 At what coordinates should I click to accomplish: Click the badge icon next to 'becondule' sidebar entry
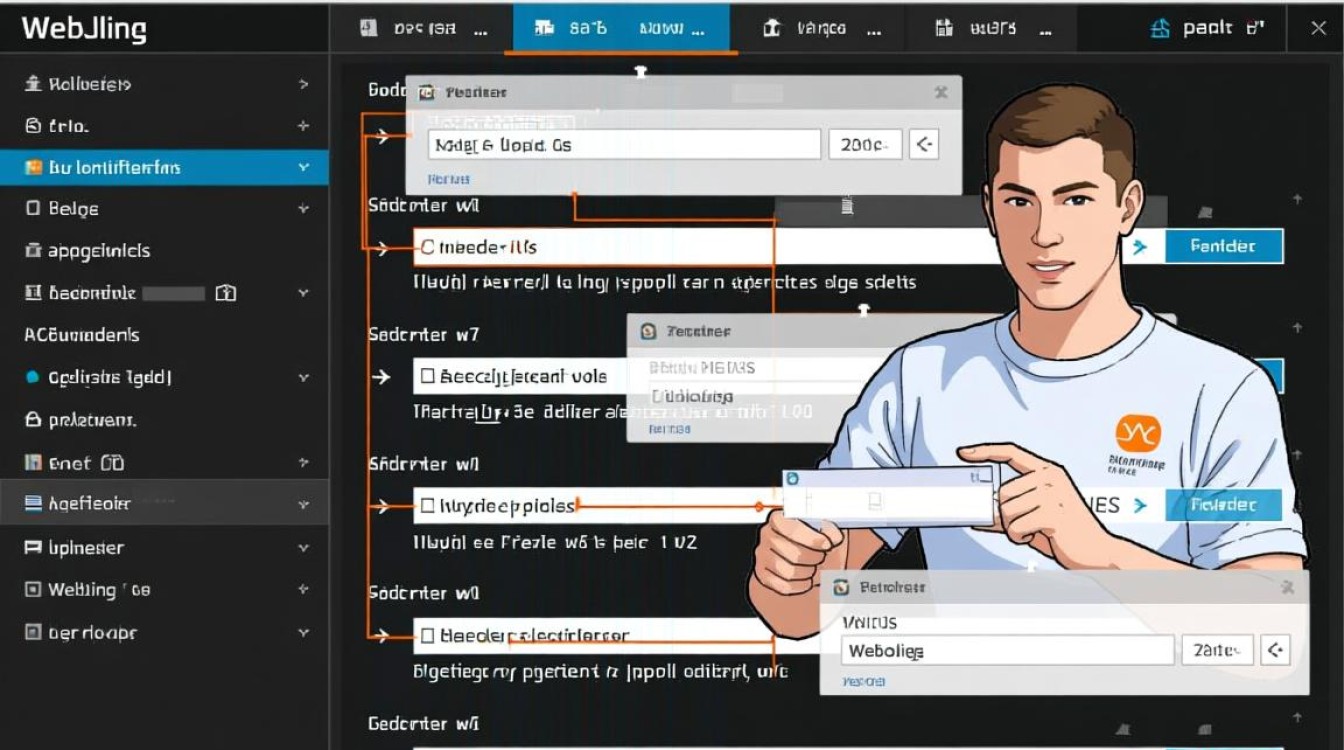(225, 292)
